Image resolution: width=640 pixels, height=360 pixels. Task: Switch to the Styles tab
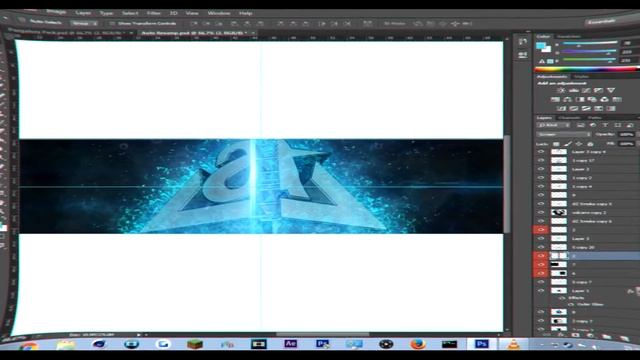tap(581, 76)
